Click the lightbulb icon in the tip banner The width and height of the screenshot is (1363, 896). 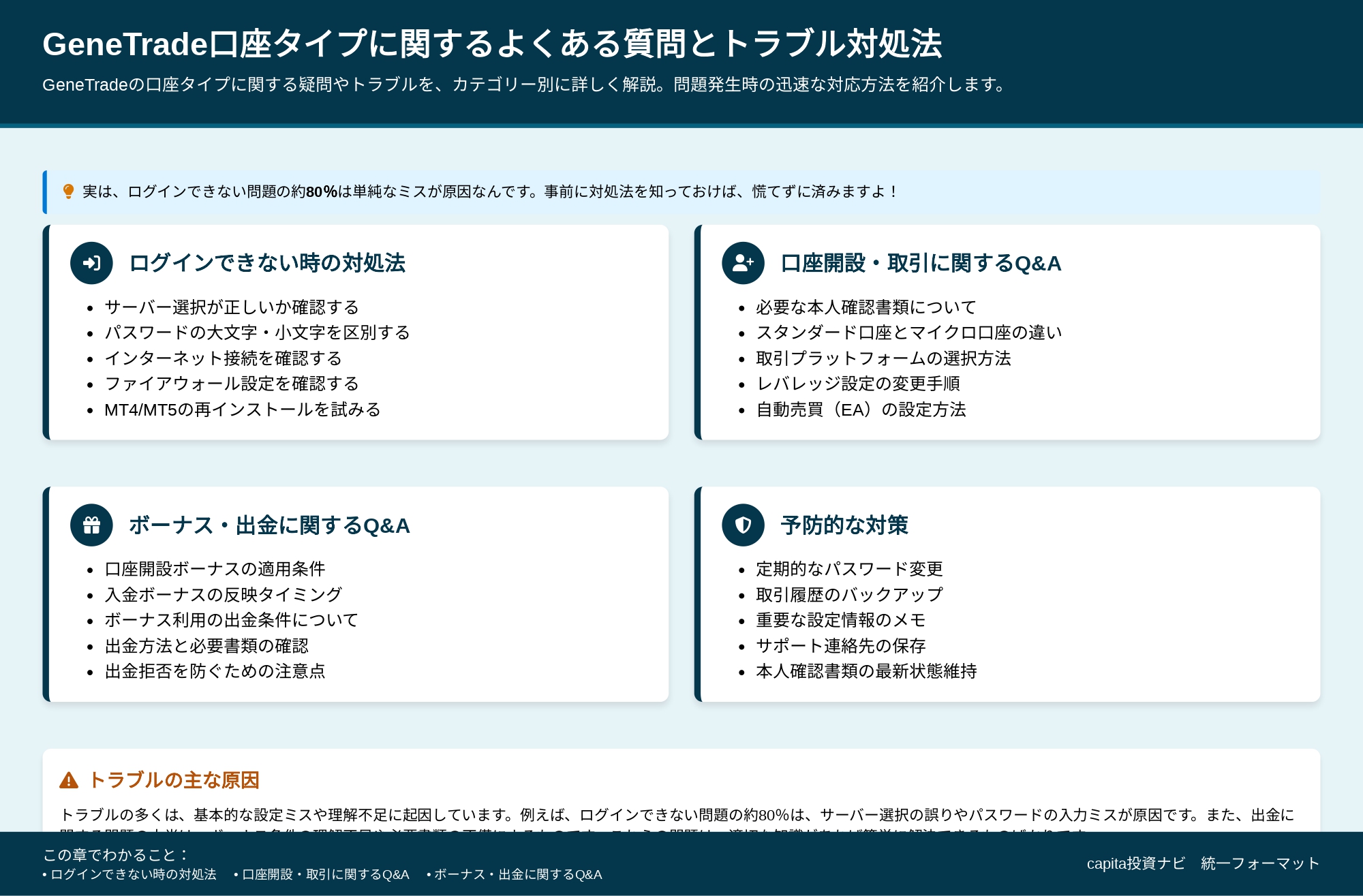coord(68,191)
